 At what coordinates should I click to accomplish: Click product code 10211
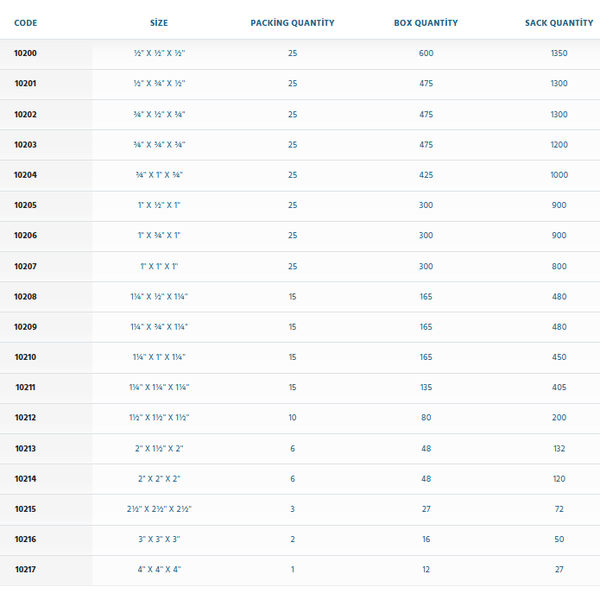coord(26,387)
